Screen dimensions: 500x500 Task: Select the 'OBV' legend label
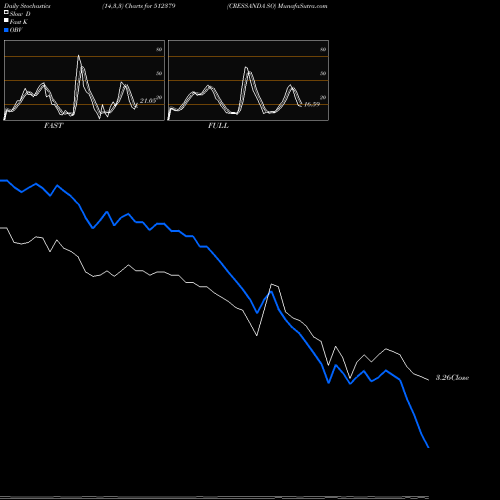16,30
